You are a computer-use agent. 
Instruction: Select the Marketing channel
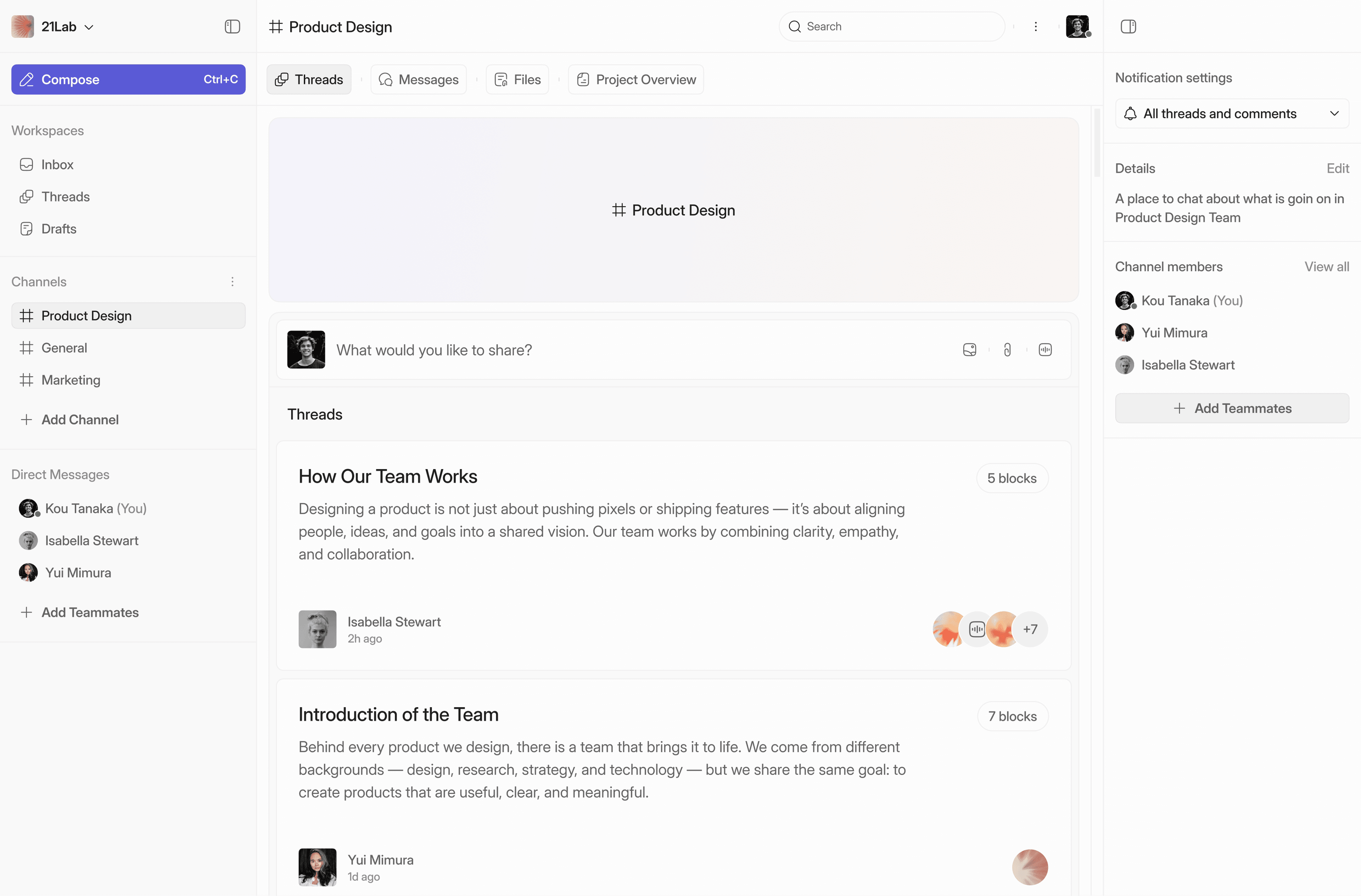click(x=70, y=380)
